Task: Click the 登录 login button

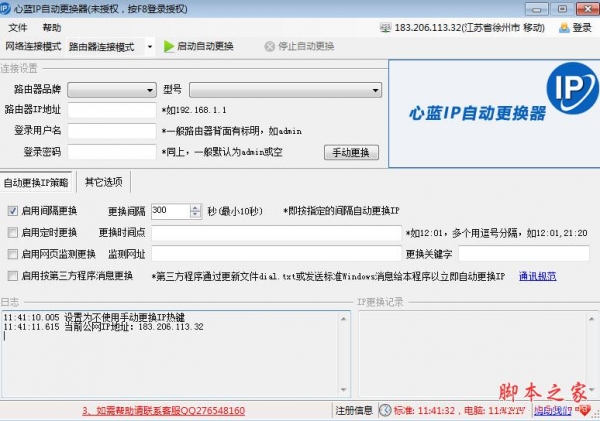Action: click(x=575, y=28)
